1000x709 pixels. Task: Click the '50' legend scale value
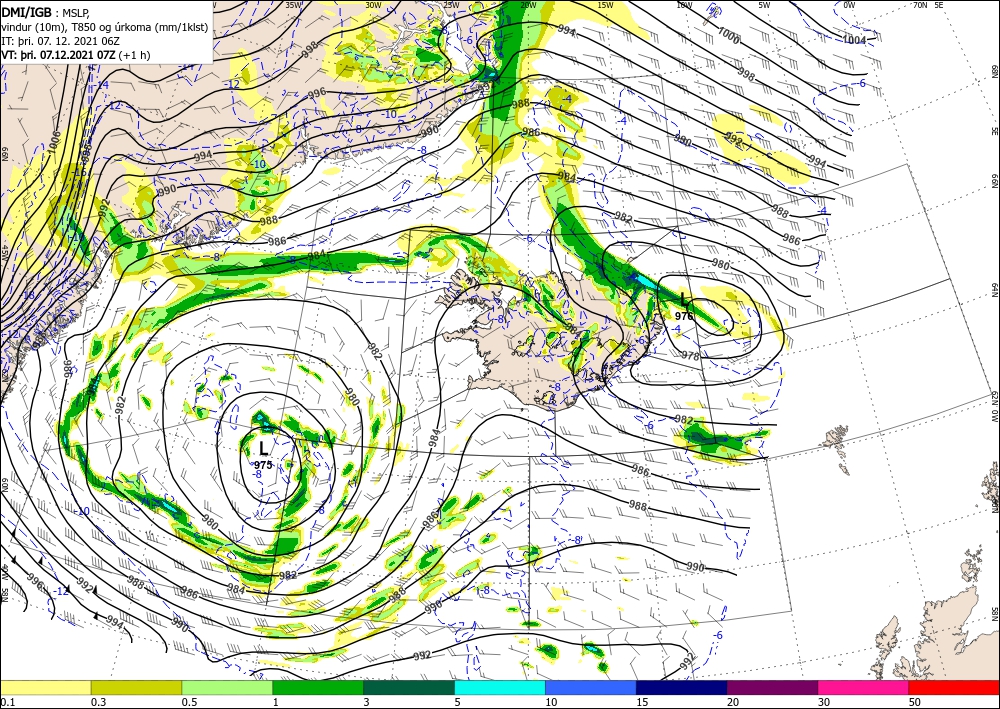pos(915,702)
